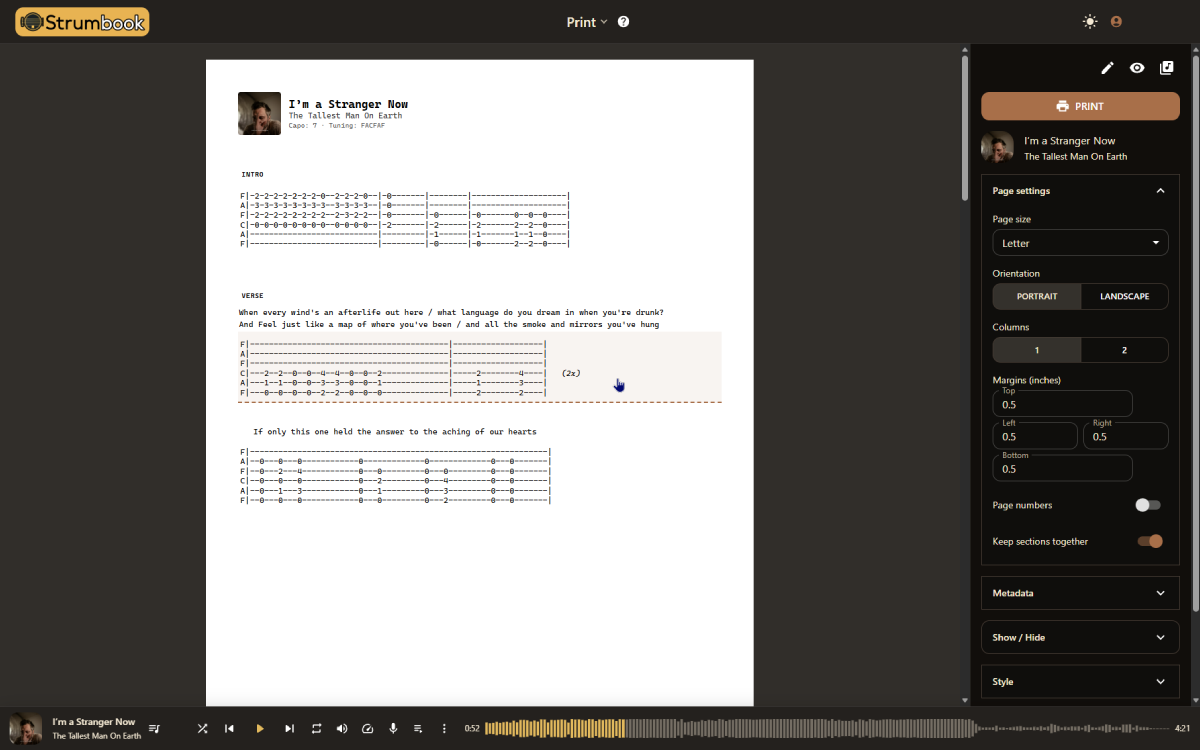Select LANDSCAPE orientation
Viewport: 1200px width, 750px height.
[1124, 296]
